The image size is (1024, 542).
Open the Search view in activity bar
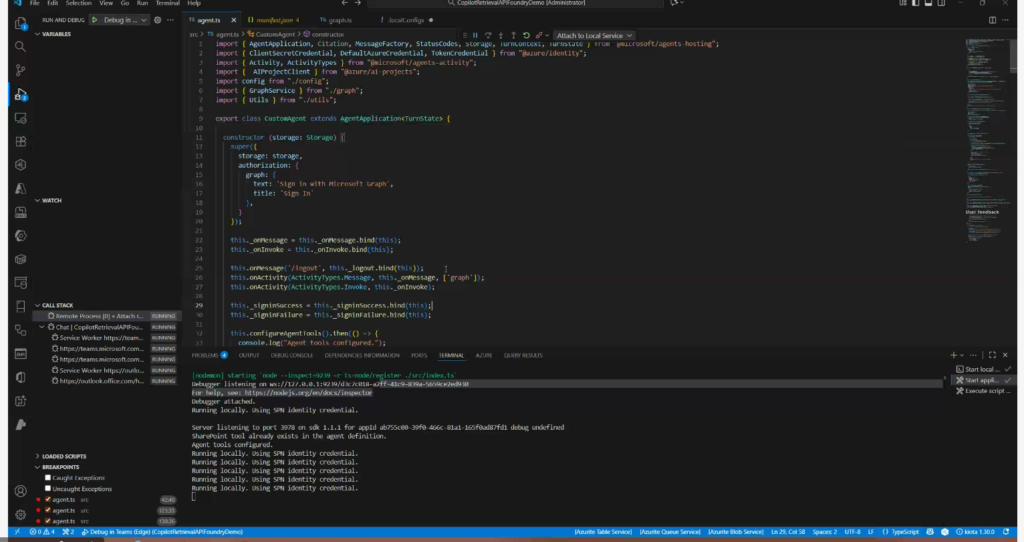pyautogui.click(x=20, y=46)
